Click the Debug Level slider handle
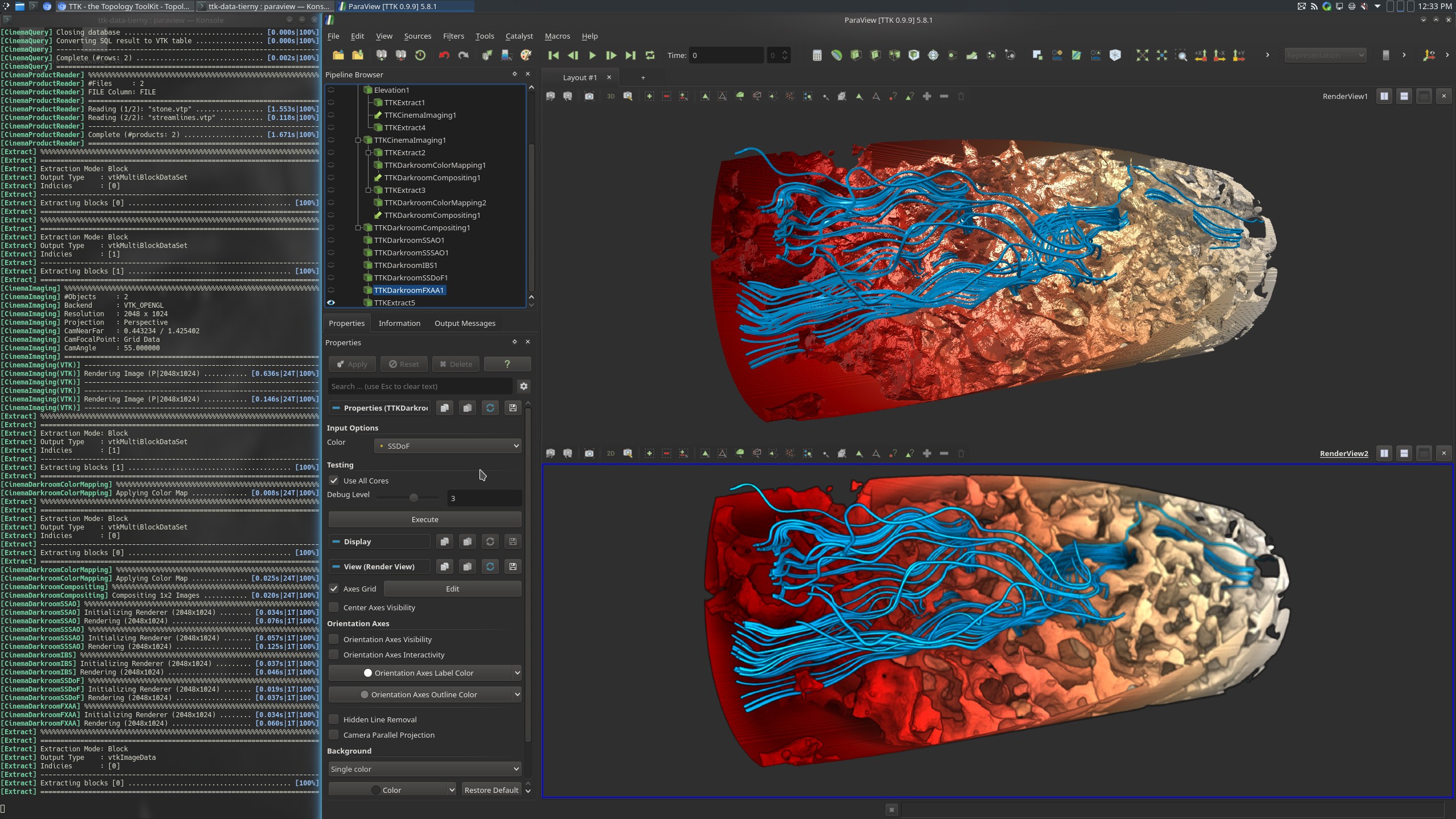The width and height of the screenshot is (1456, 819). 413,498
